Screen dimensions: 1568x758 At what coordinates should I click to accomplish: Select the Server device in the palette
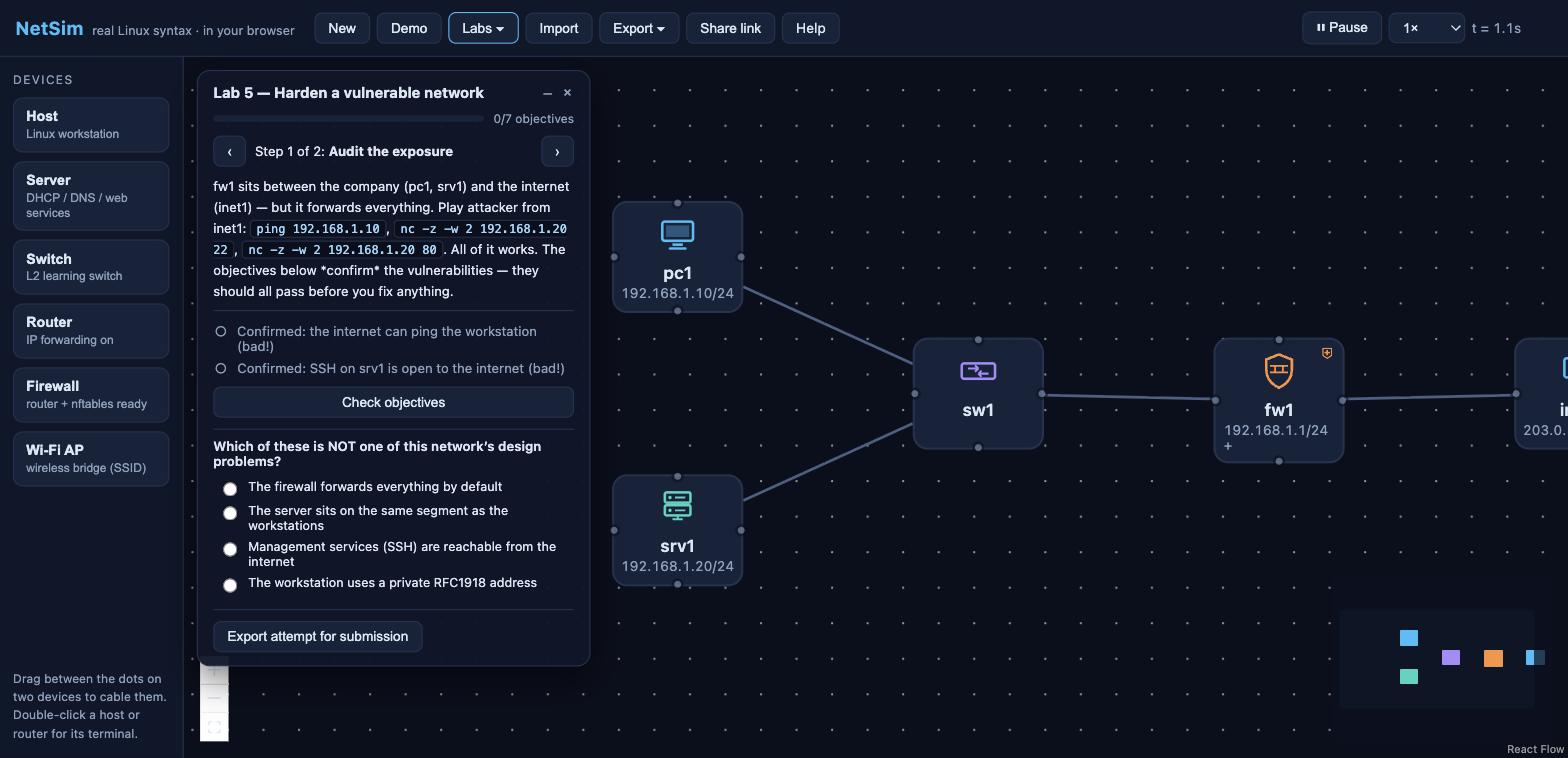pos(91,196)
